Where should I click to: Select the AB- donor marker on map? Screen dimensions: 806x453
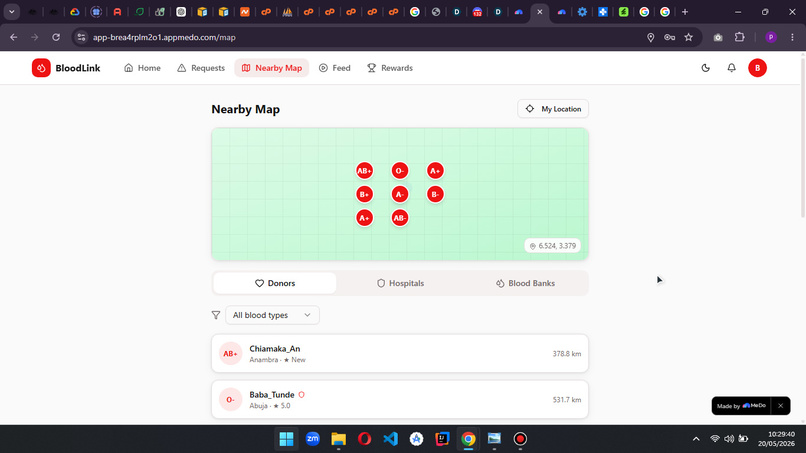tap(400, 218)
